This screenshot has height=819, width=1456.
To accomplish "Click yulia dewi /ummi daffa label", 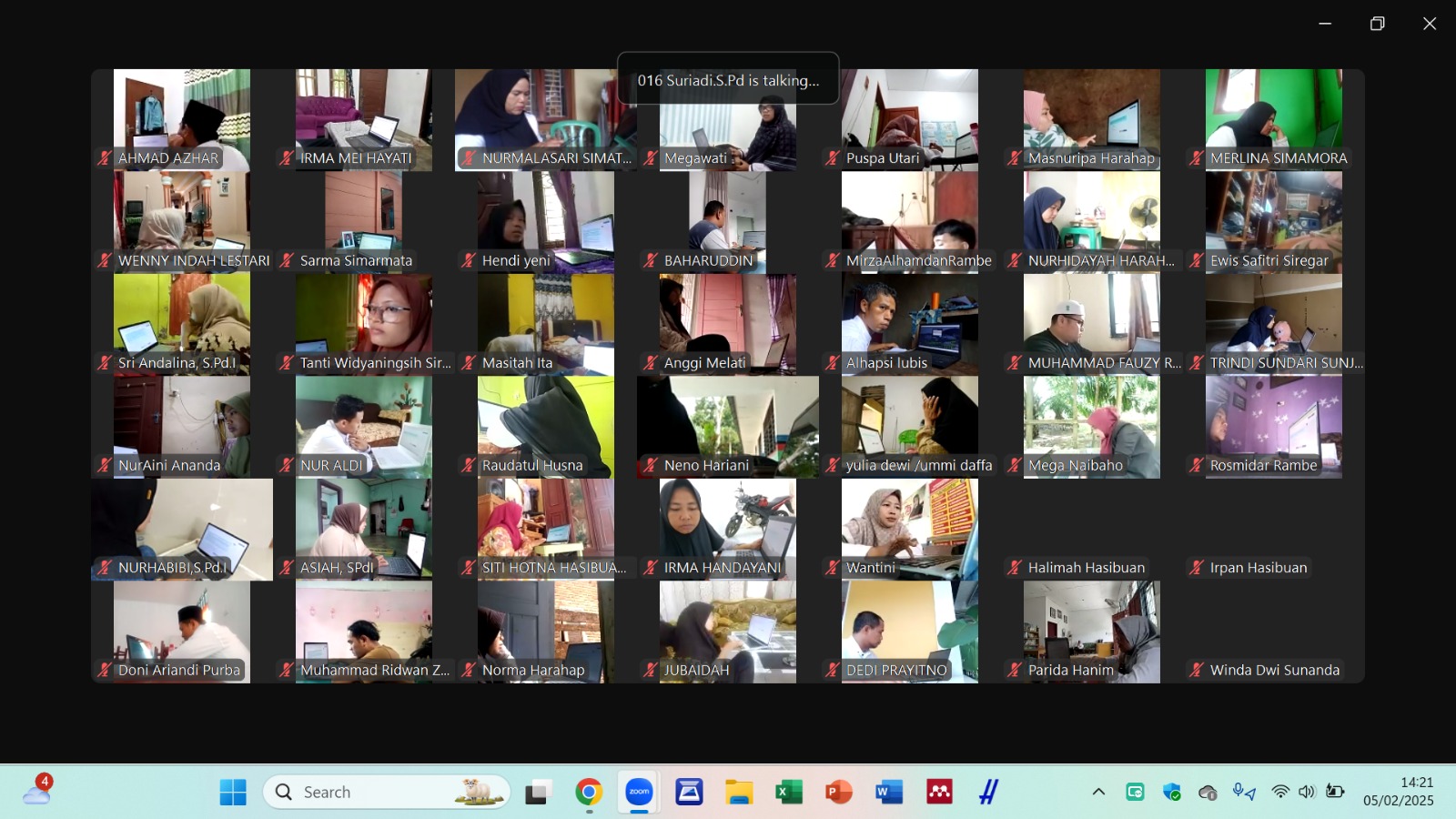I will point(919,465).
